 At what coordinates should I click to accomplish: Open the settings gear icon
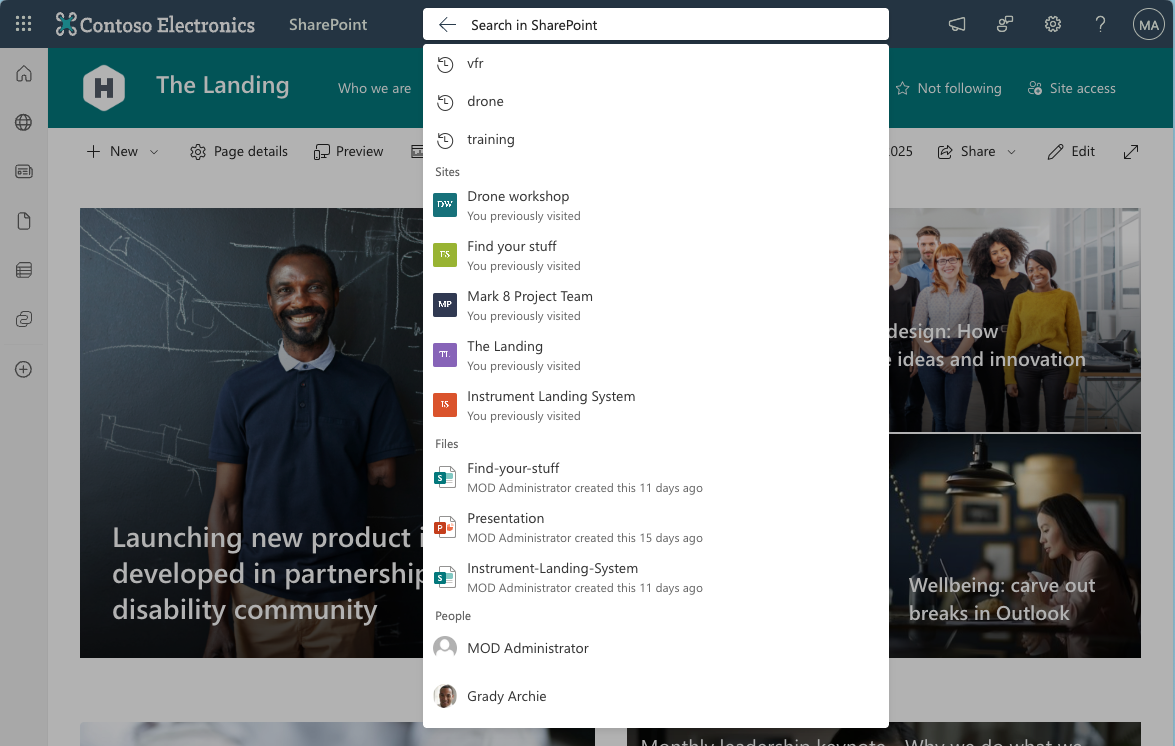click(x=1053, y=25)
